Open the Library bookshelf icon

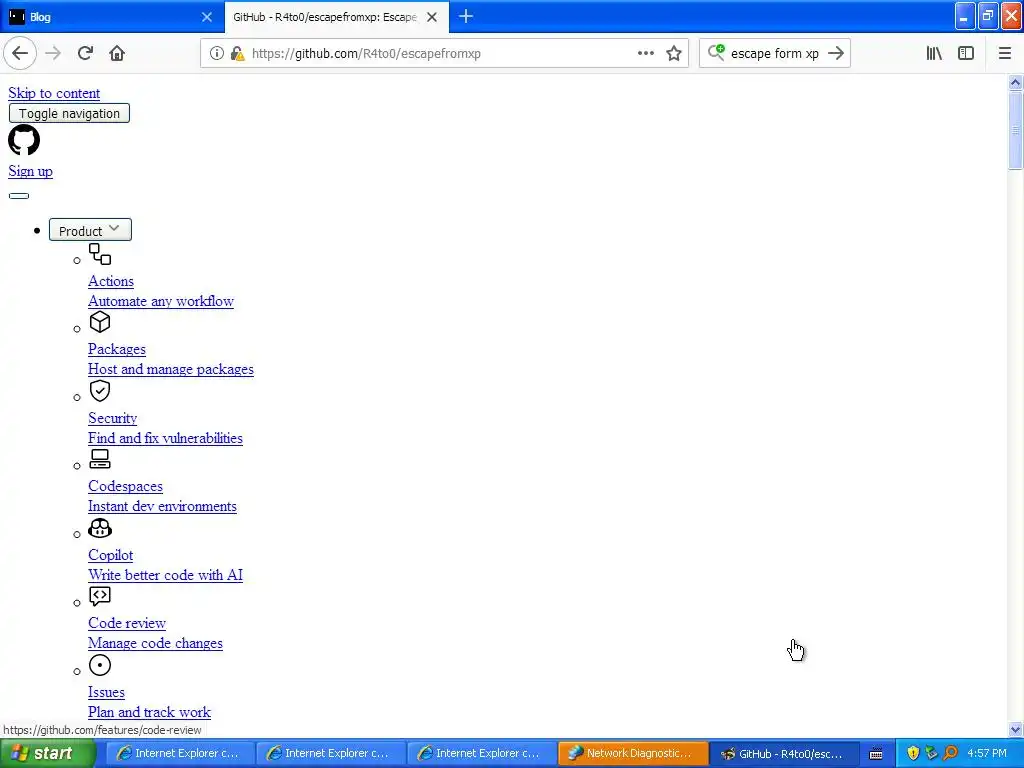(934, 54)
